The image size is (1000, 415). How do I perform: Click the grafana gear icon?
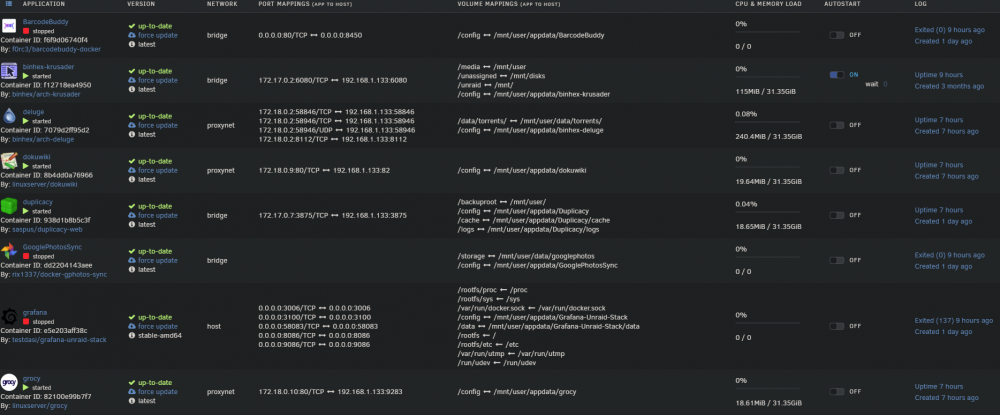pos(9,316)
